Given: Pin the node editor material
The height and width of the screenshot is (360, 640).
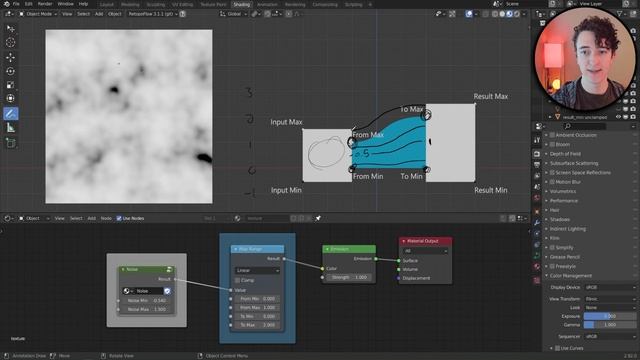Looking at the screenshot, I should tap(318, 218).
